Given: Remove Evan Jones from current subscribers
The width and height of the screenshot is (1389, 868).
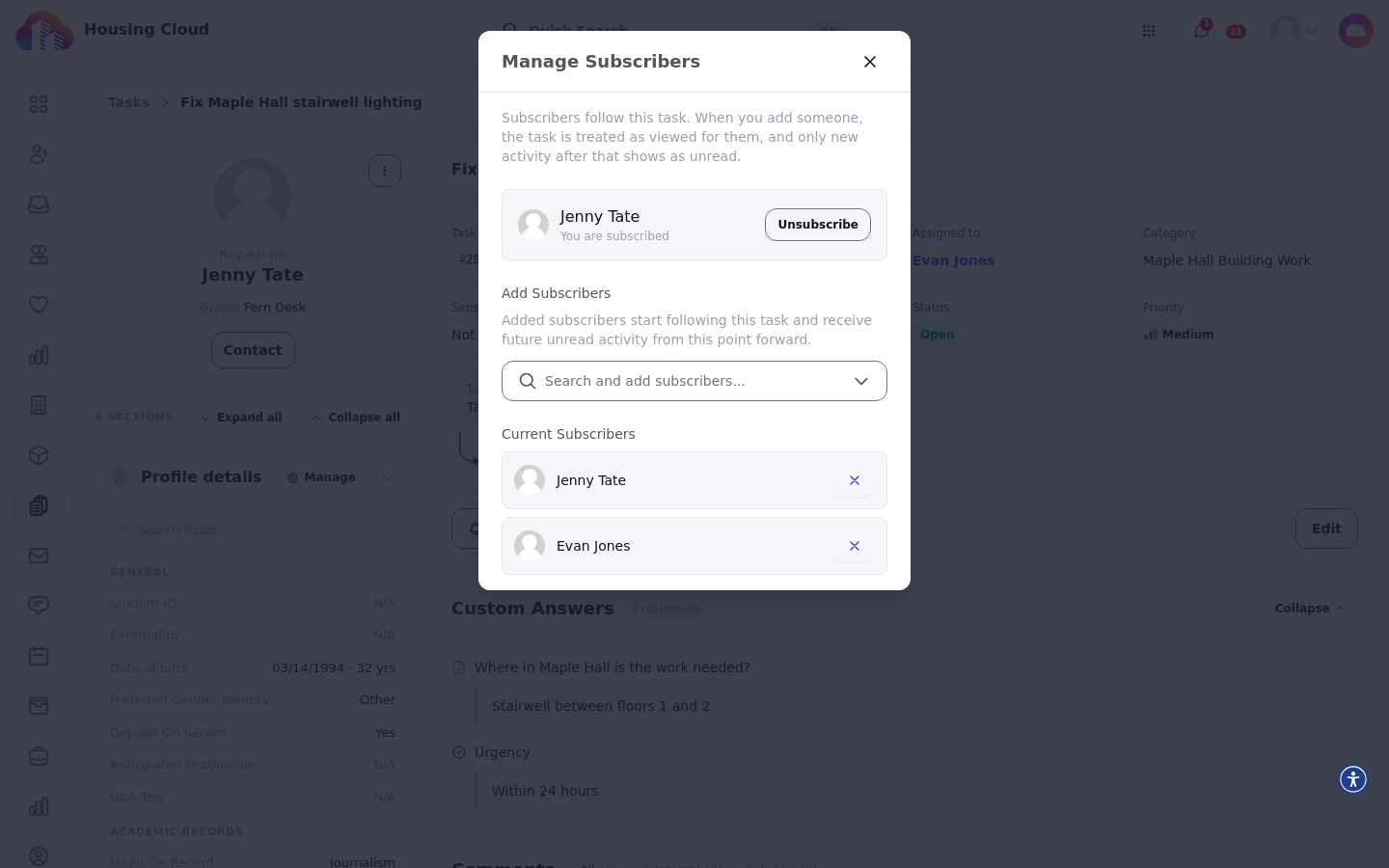Looking at the screenshot, I should 855,546.
